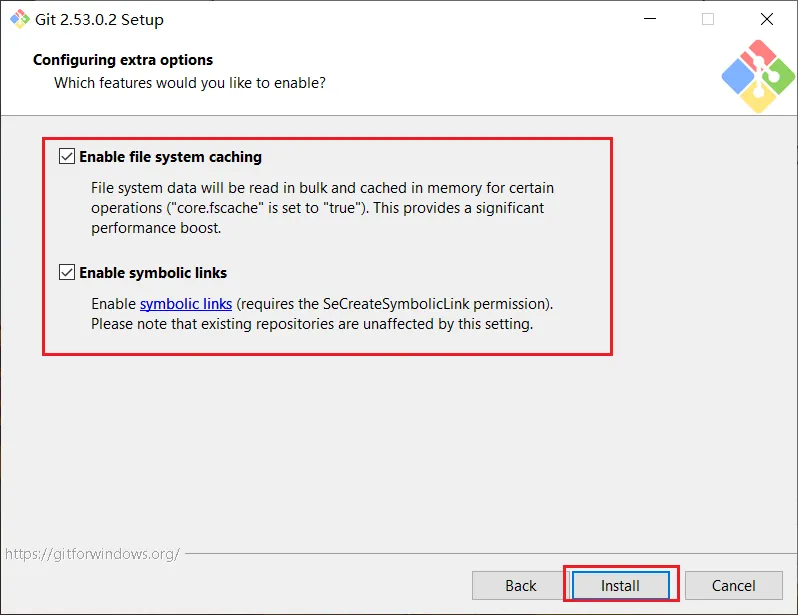Click the Git icon in the title bar
The height and width of the screenshot is (615, 798).
coord(20,19)
